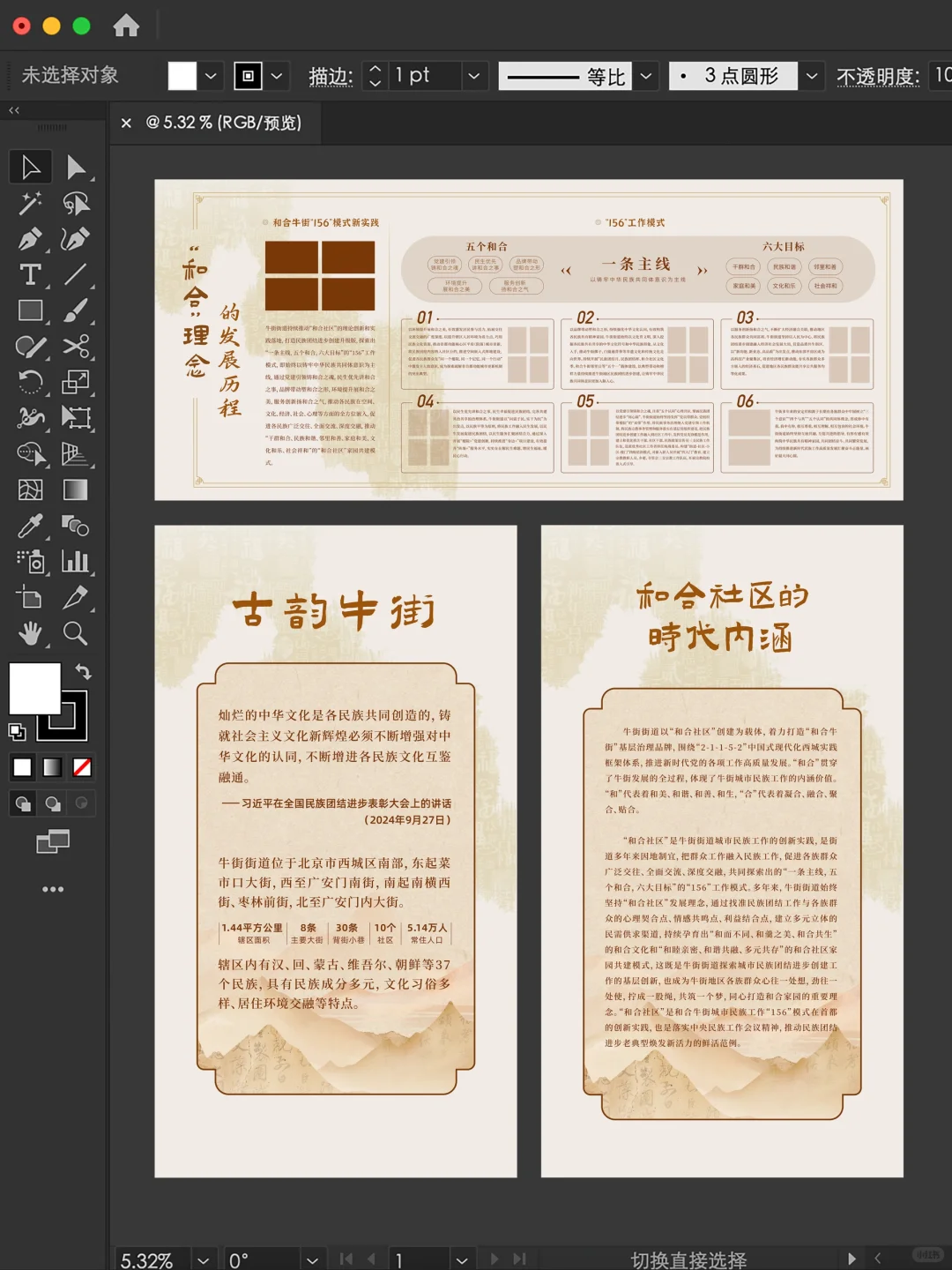Screen dimensions: 952x1270
Task: Select the Gradient tool
Action: [76, 489]
